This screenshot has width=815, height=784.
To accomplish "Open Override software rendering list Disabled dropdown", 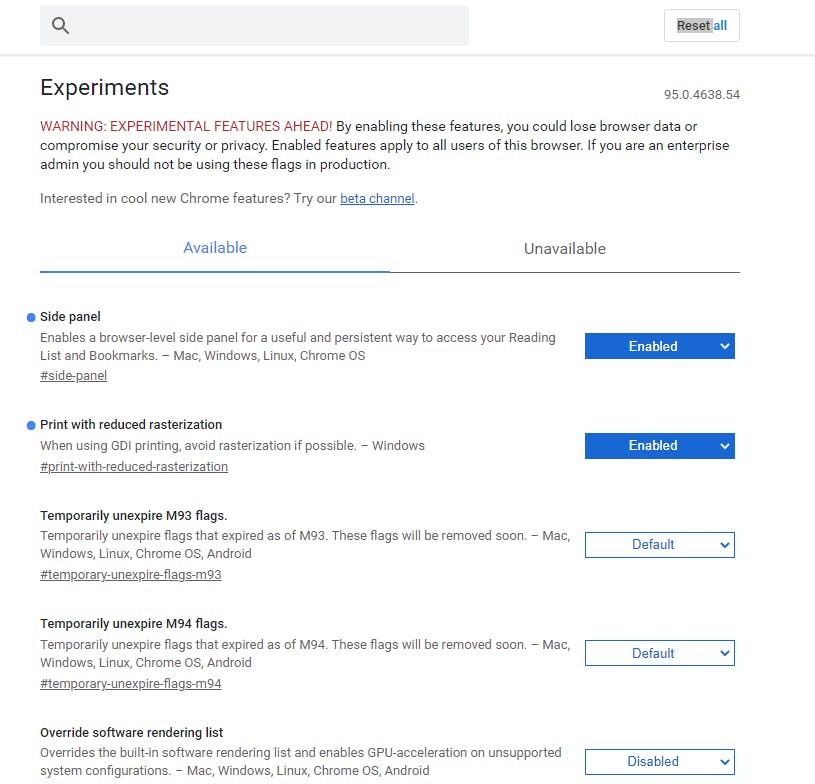I will 659,761.
